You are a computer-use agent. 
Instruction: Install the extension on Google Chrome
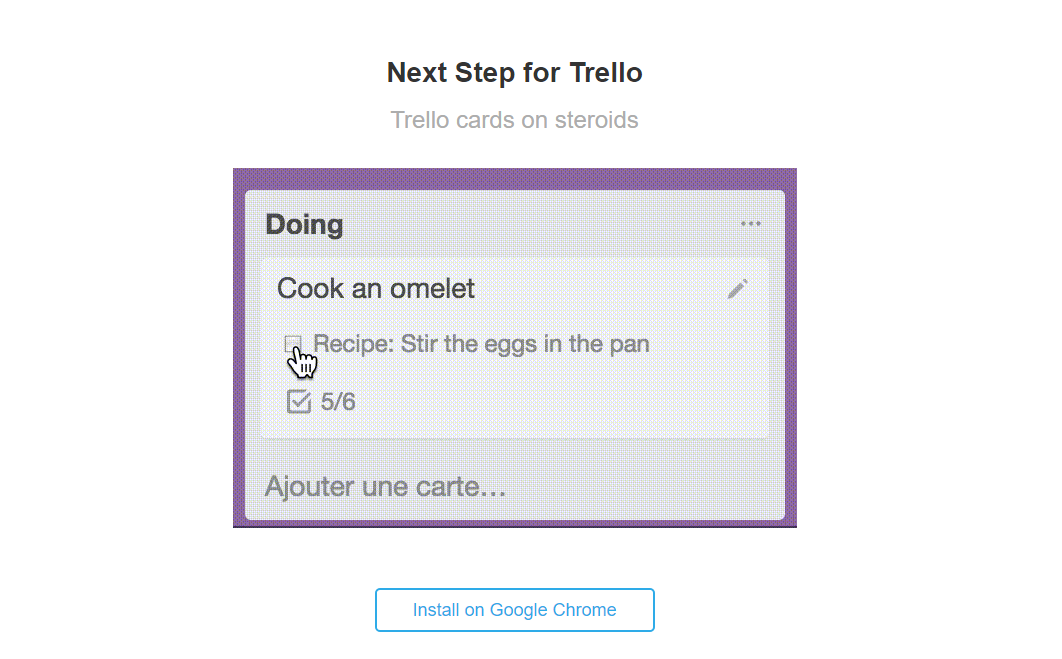[x=515, y=610]
